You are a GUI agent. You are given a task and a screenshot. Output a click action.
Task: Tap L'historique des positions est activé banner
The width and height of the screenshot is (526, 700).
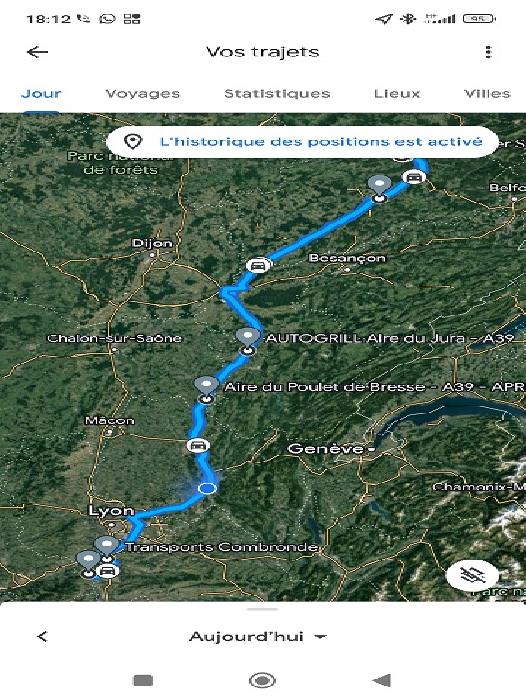[x=302, y=142]
